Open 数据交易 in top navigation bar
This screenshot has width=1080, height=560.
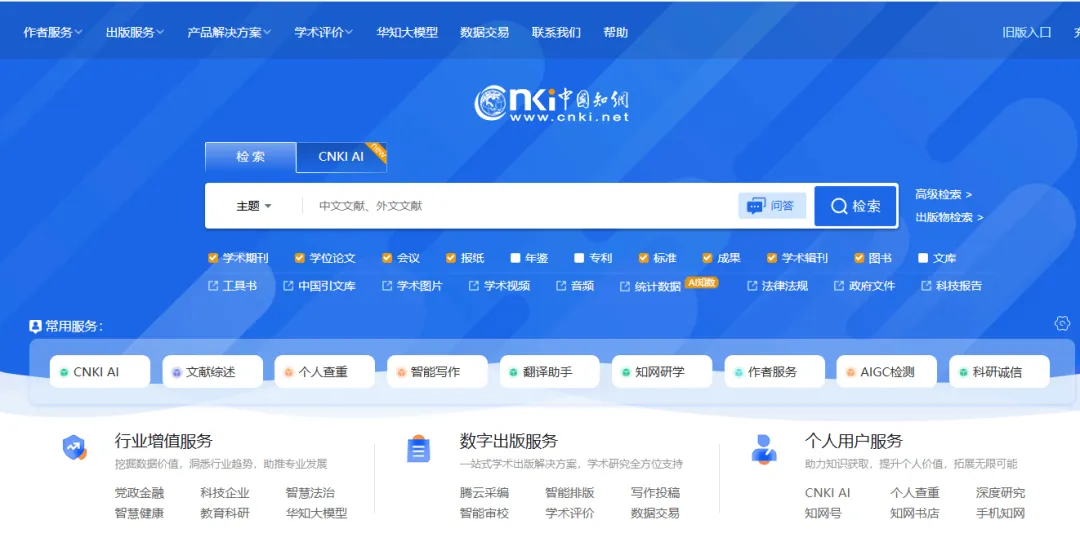pyautogui.click(x=484, y=32)
